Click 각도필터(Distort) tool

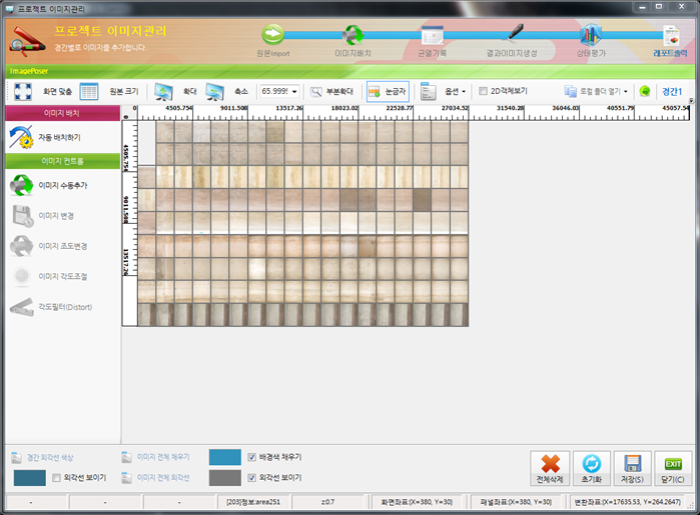pos(51,307)
